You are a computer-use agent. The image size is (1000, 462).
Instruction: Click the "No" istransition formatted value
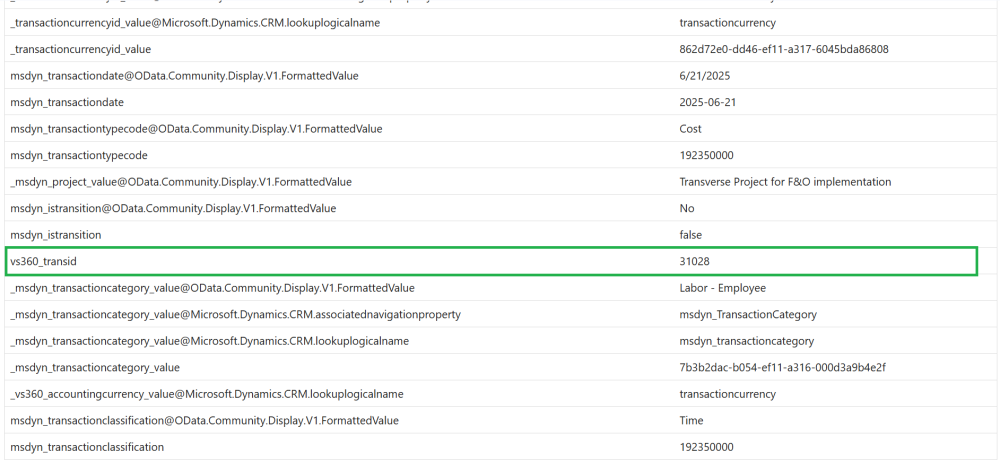pyautogui.click(x=686, y=208)
